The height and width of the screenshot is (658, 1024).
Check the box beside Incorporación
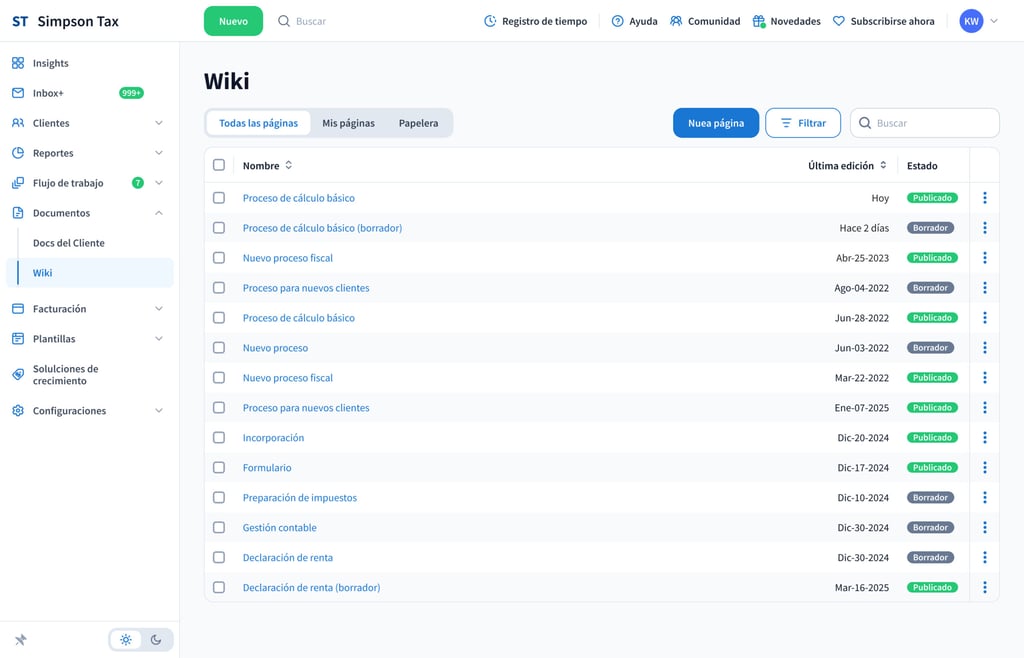[219, 438]
